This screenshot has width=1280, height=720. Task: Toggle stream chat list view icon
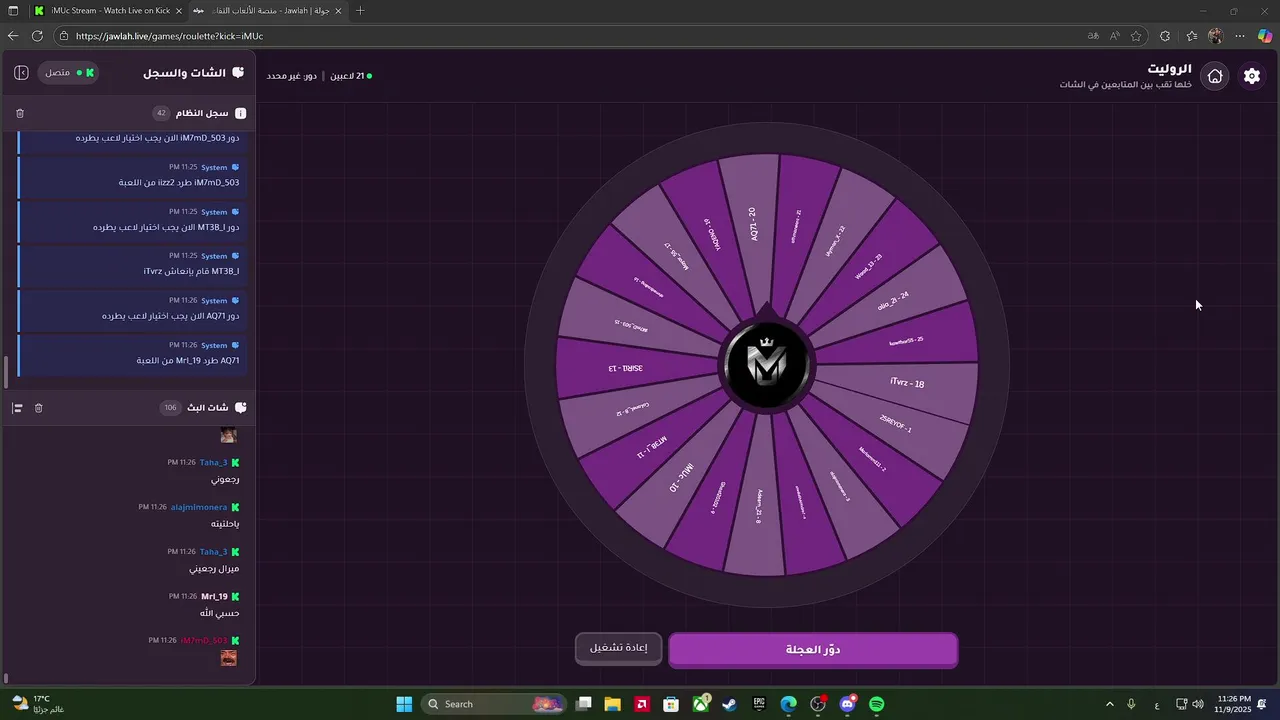coord(17,408)
